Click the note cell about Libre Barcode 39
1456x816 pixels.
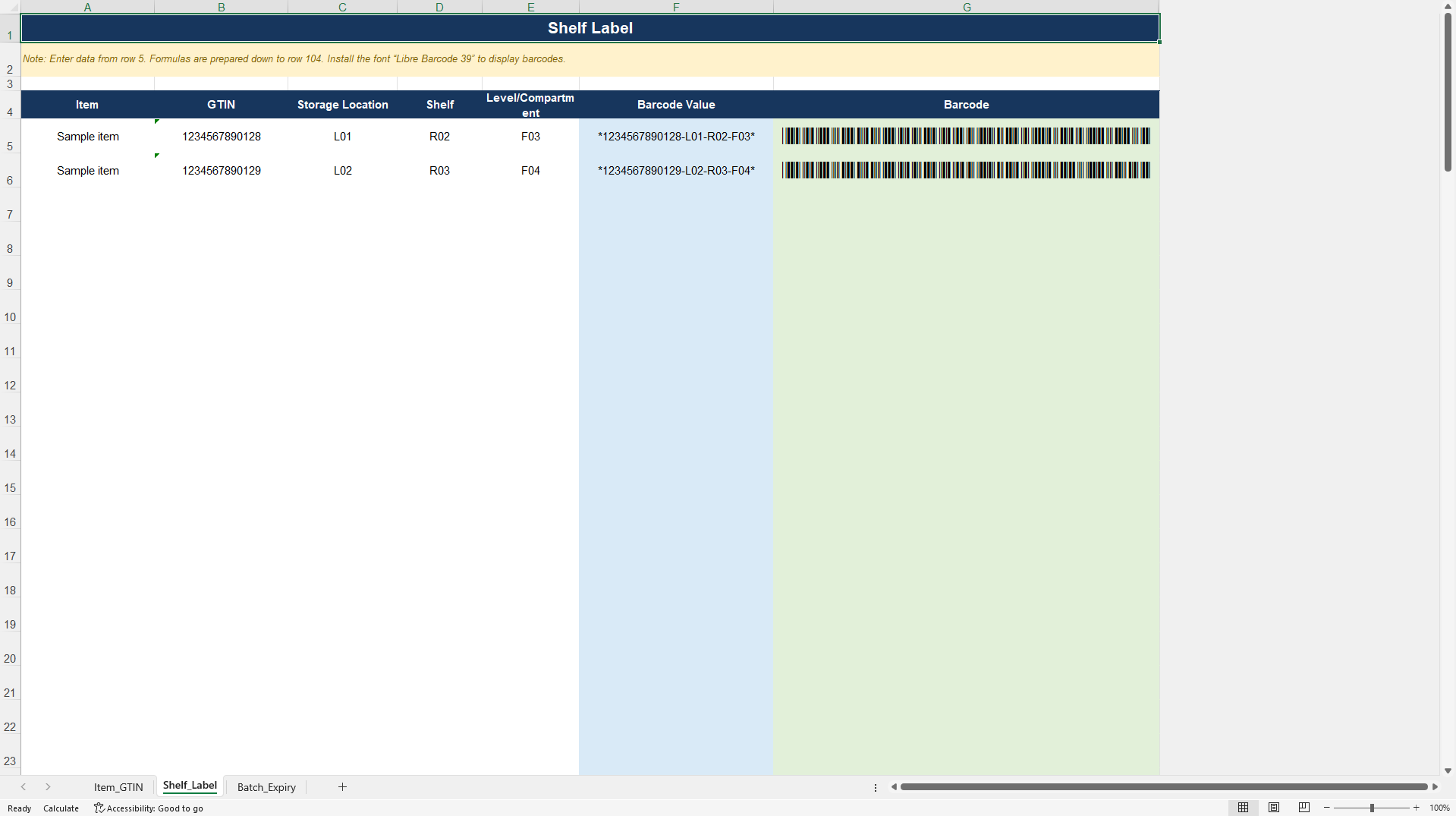pyautogui.click(x=590, y=59)
